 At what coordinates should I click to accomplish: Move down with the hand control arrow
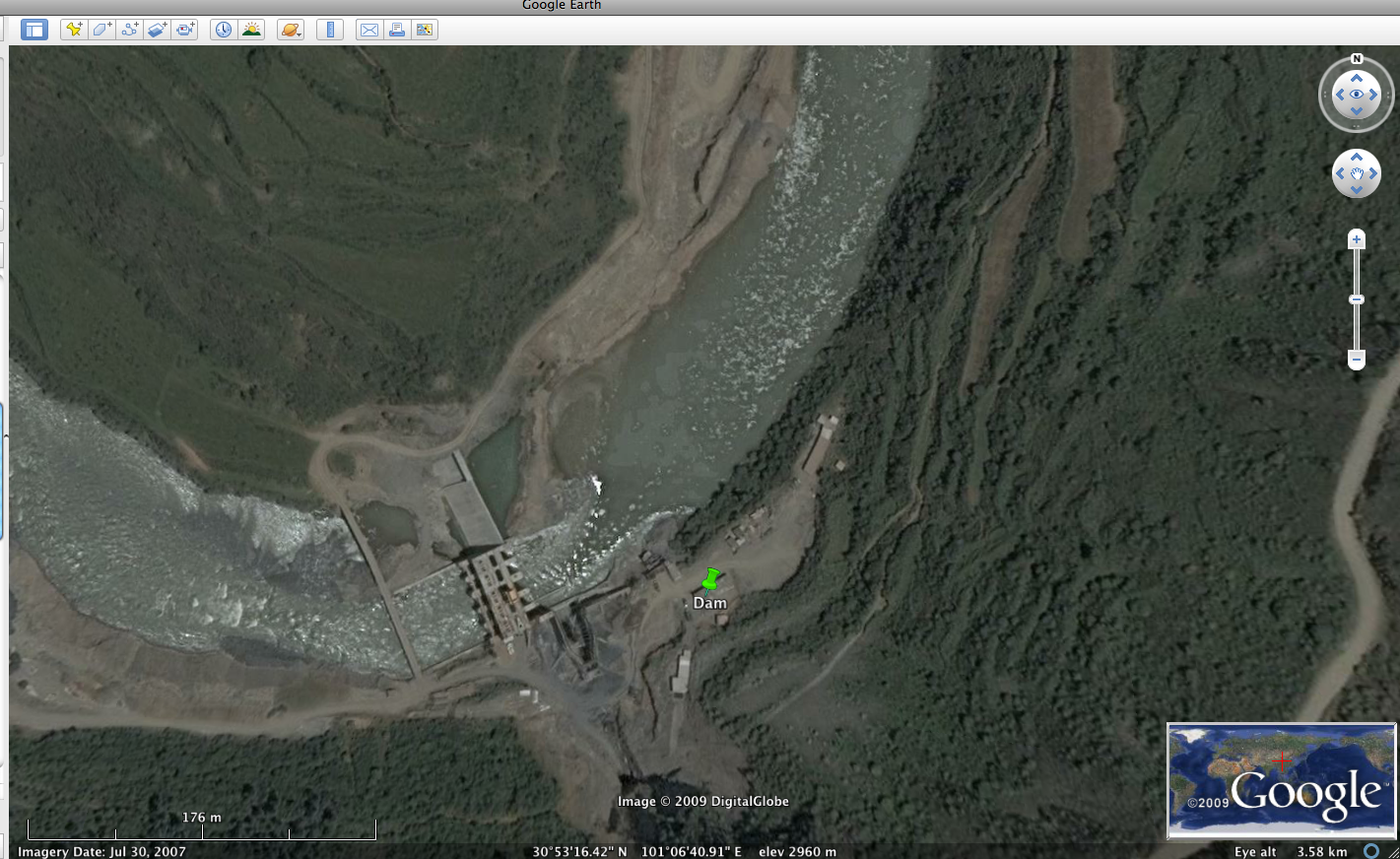pos(1357,190)
